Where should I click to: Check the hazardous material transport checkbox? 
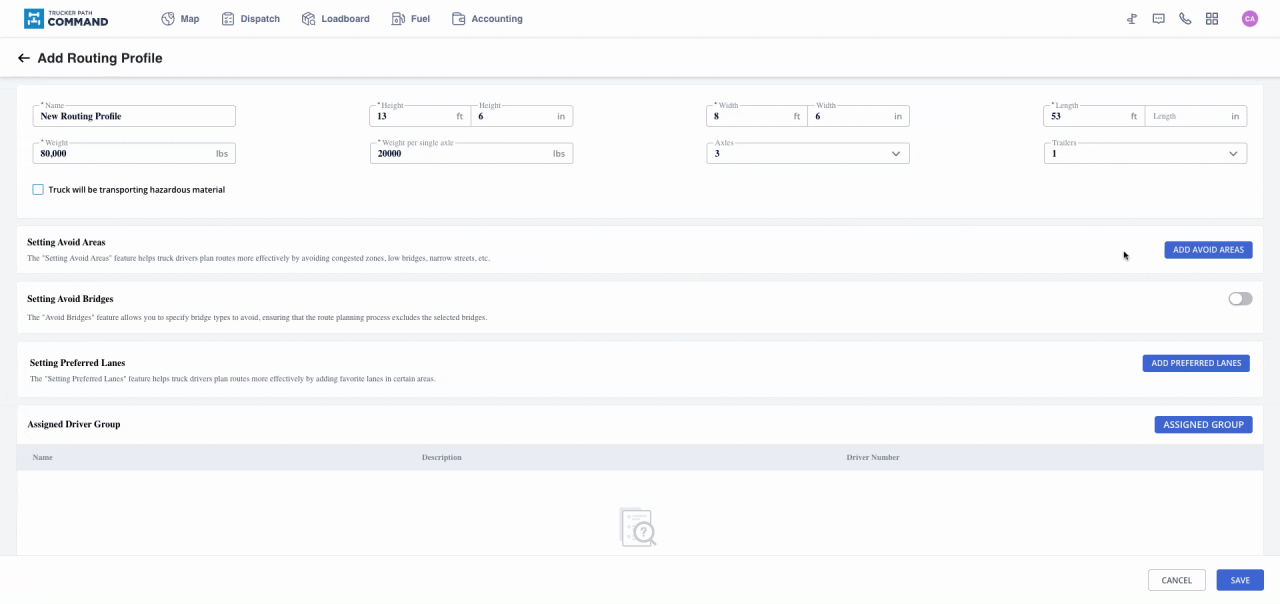tap(38, 190)
